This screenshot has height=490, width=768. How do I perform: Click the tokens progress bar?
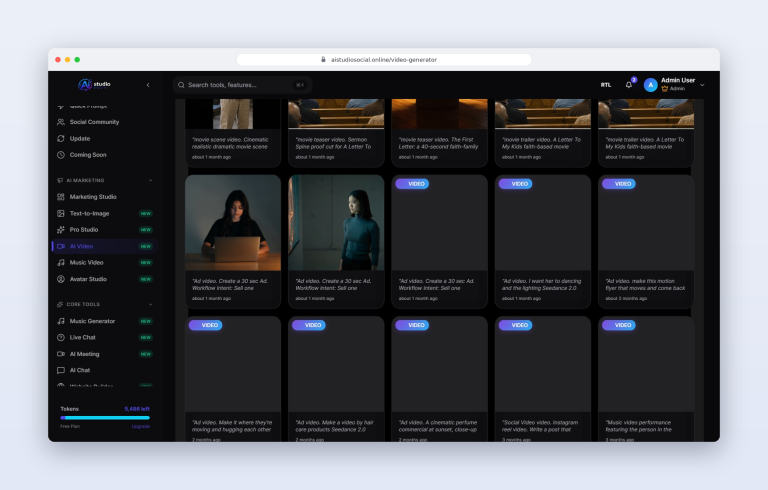[105, 418]
